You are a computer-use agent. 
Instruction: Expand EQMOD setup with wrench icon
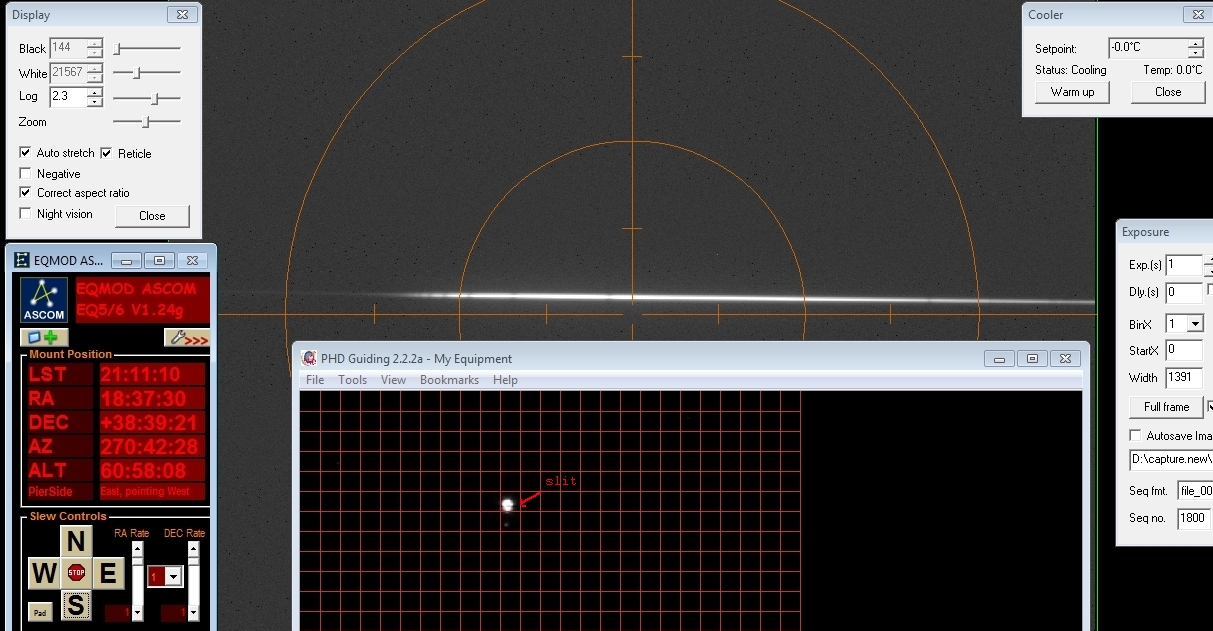pos(187,338)
